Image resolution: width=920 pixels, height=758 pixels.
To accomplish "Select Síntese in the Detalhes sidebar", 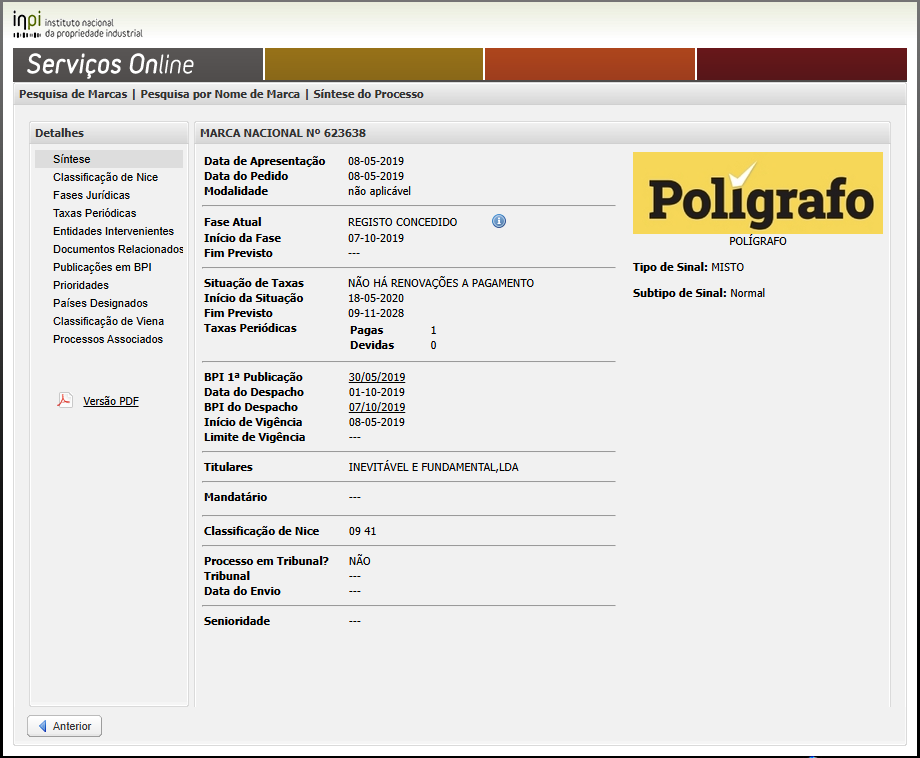I will click(x=72, y=159).
